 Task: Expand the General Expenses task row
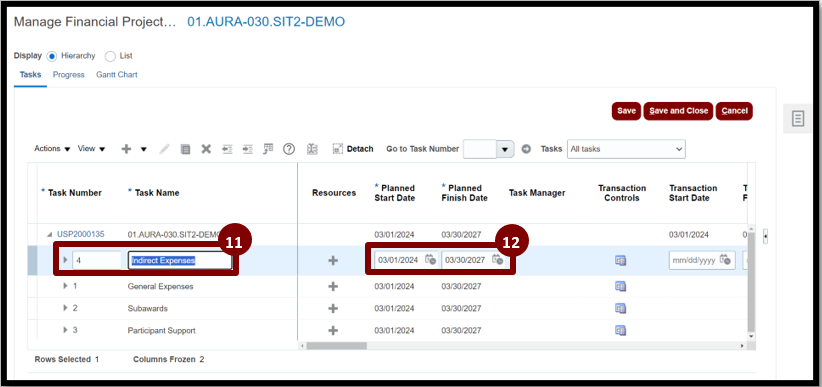(66, 286)
